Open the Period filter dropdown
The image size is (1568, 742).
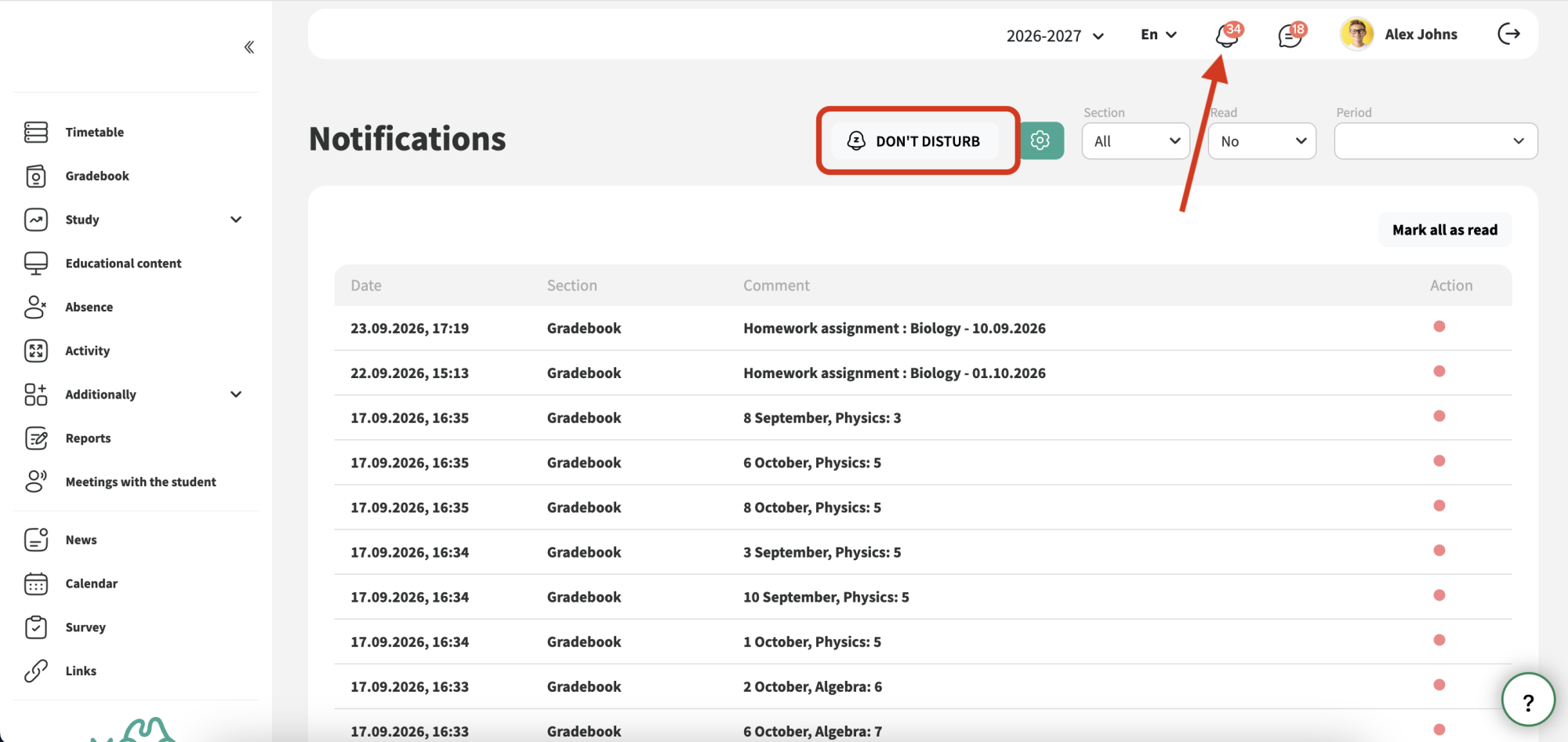tap(1436, 141)
